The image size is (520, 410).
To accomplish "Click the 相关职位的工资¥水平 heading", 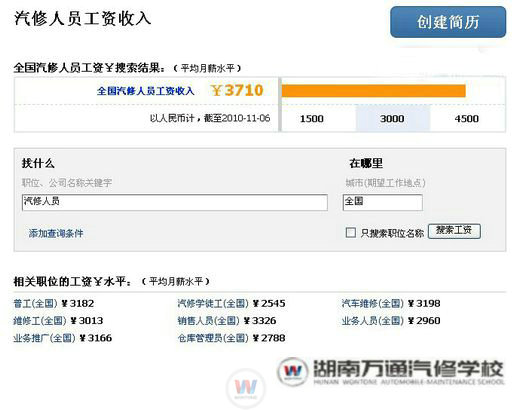I will pyautogui.click(x=72, y=282).
